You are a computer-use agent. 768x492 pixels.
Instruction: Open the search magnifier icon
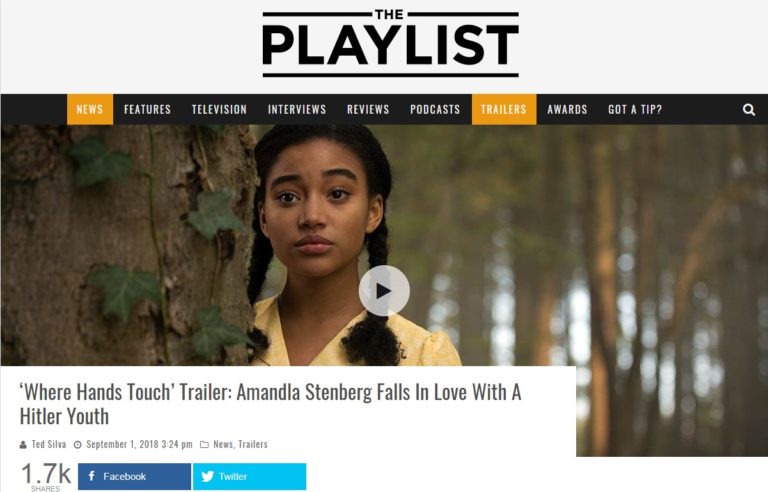pos(748,109)
